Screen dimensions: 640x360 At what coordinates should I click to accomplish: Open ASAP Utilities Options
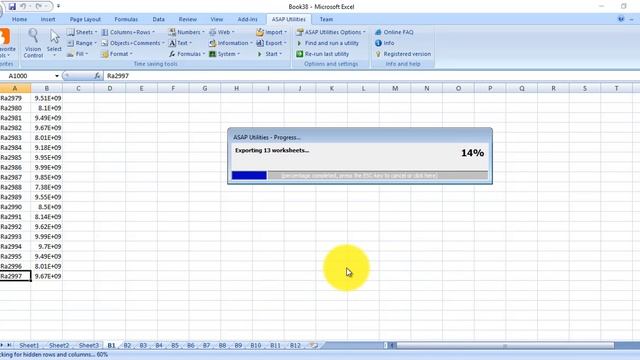331,32
